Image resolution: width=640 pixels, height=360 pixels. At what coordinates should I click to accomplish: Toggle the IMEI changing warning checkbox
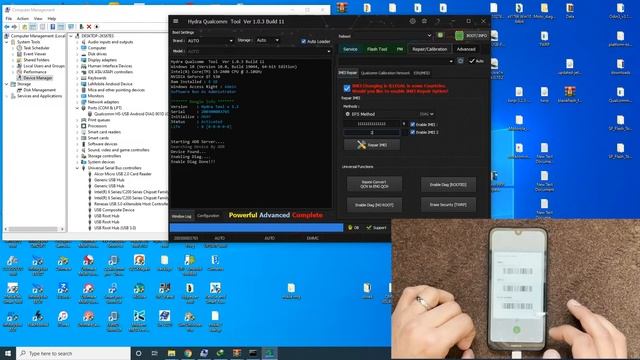[x=347, y=88]
